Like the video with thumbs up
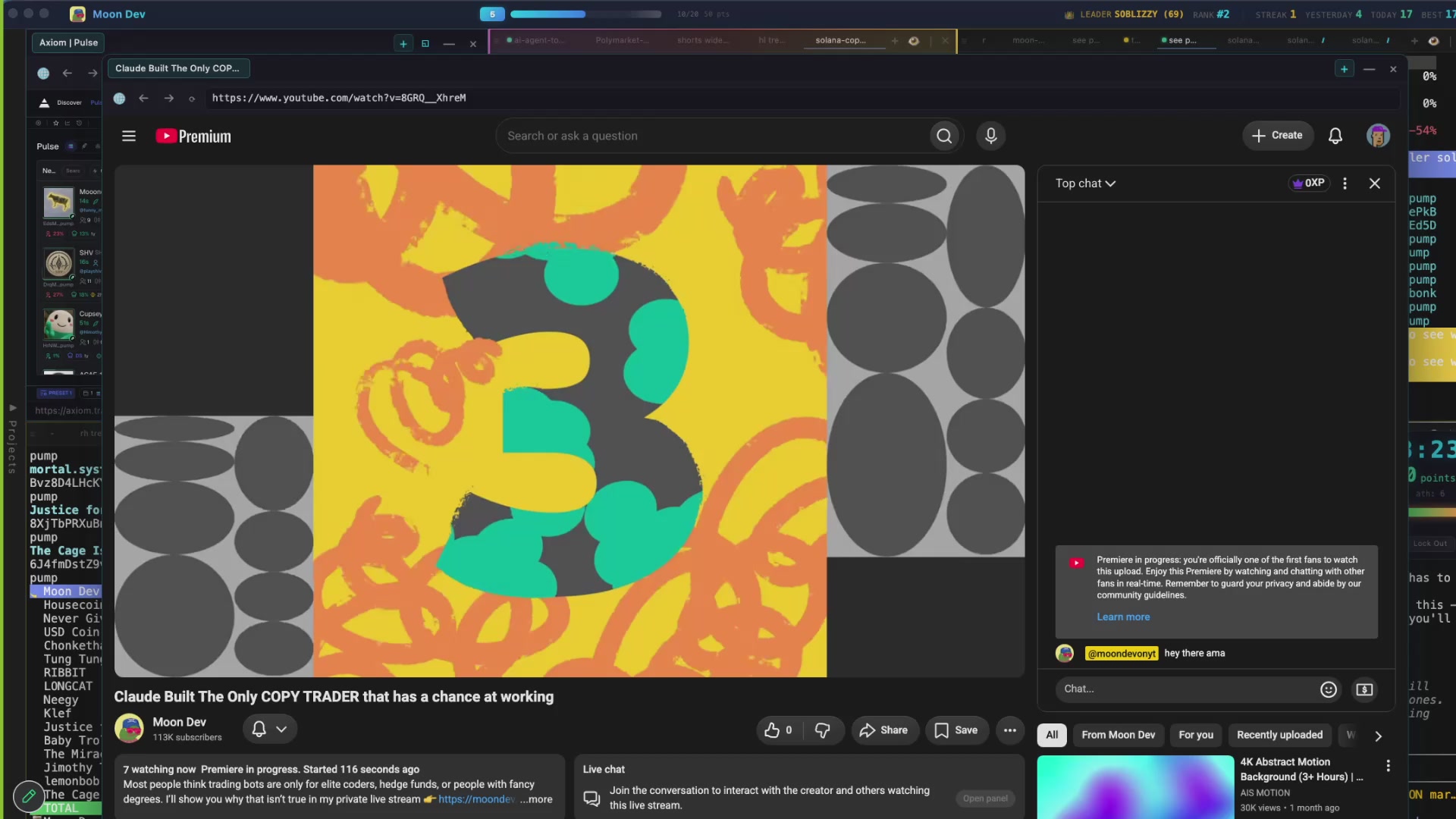Screen dimensions: 1456x819 pyautogui.click(x=779, y=730)
